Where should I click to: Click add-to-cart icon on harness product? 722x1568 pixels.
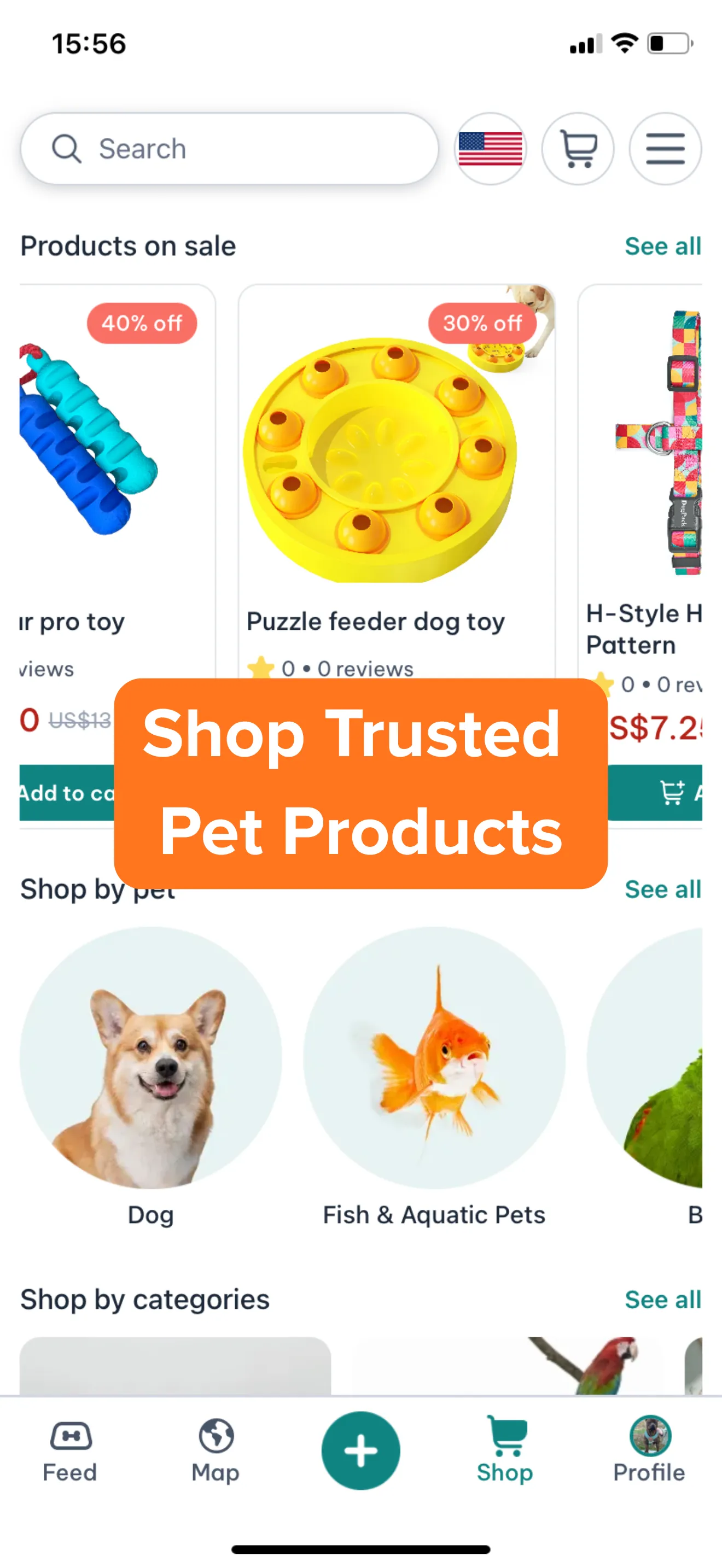click(672, 793)
